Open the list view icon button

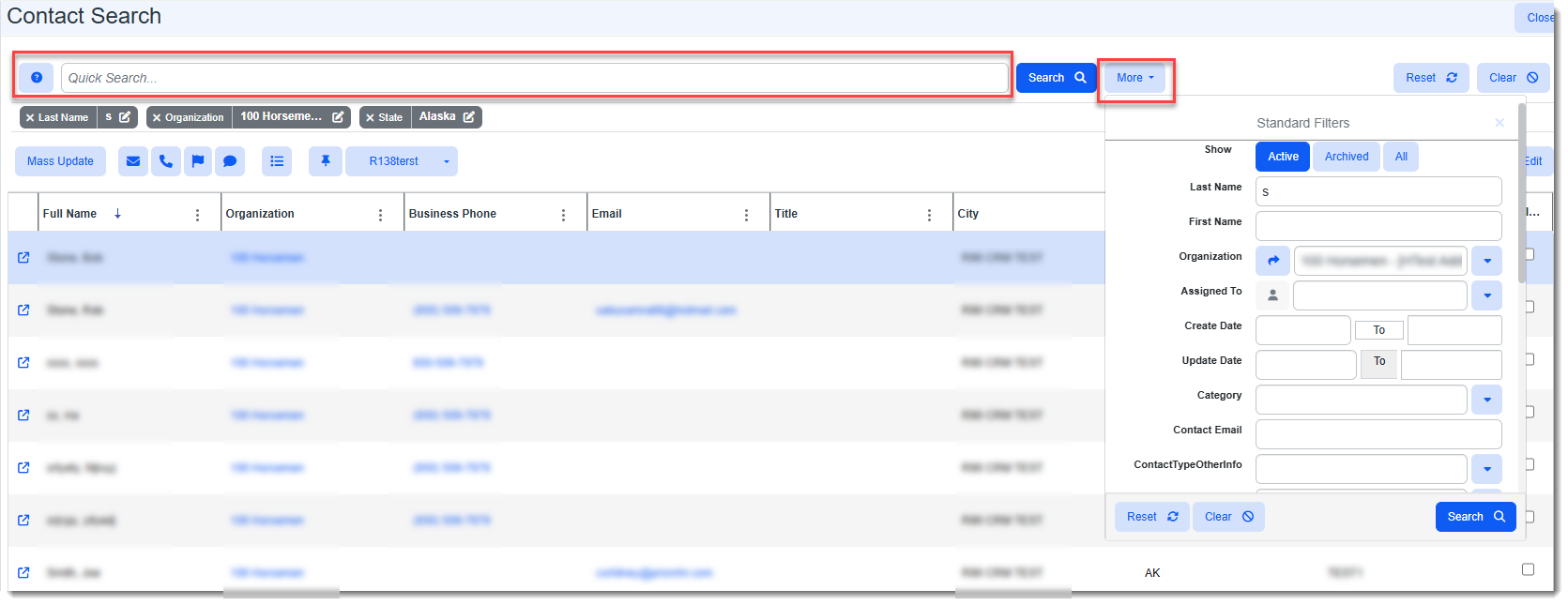click(277, 161)
